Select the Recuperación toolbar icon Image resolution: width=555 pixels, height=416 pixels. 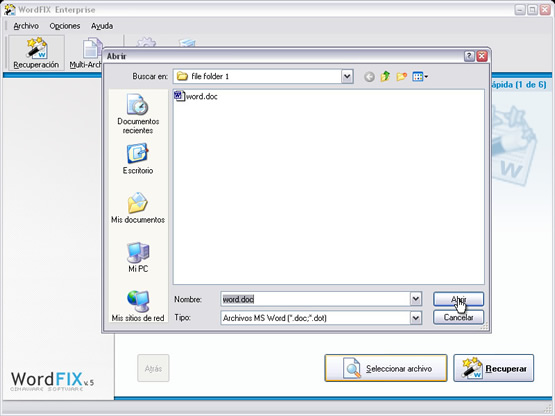coord(36,53)
